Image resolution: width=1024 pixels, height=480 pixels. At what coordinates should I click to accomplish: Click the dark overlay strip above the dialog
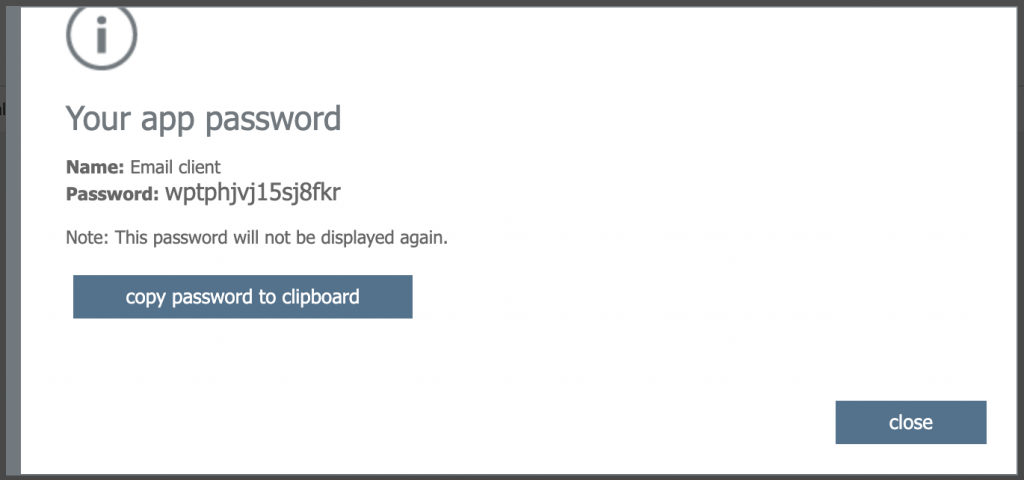tap(512, 3)
